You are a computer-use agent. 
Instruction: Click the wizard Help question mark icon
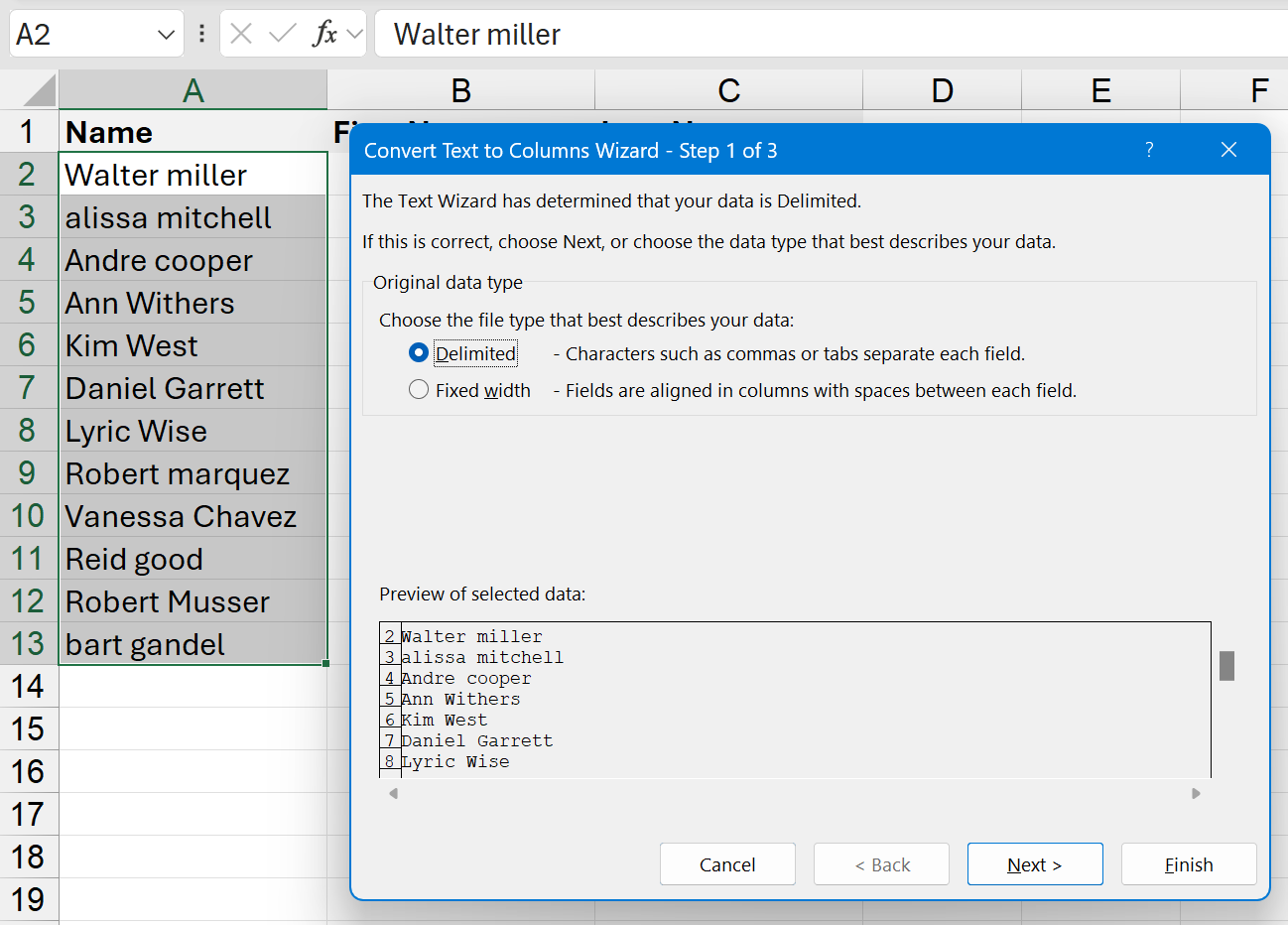pyautogui.click(x=1149, y=150)
